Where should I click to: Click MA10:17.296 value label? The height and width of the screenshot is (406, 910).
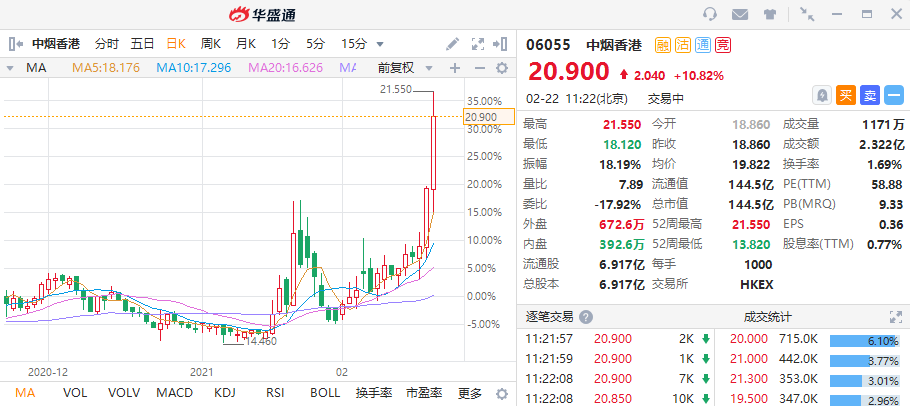(194, 68)
